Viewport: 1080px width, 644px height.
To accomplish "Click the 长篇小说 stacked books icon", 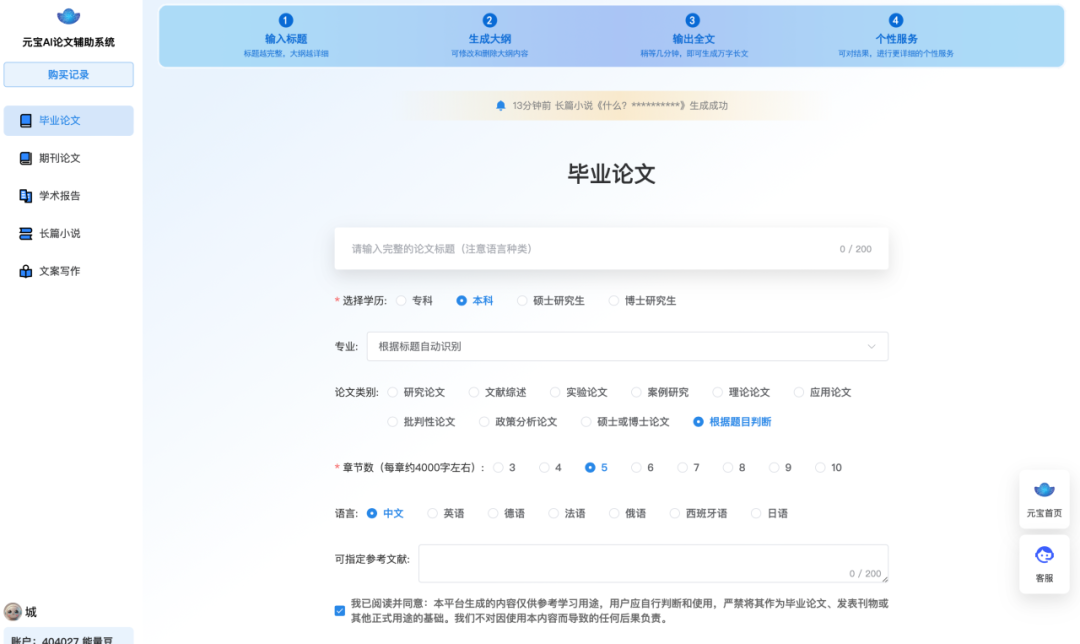I will coord(26,234).
